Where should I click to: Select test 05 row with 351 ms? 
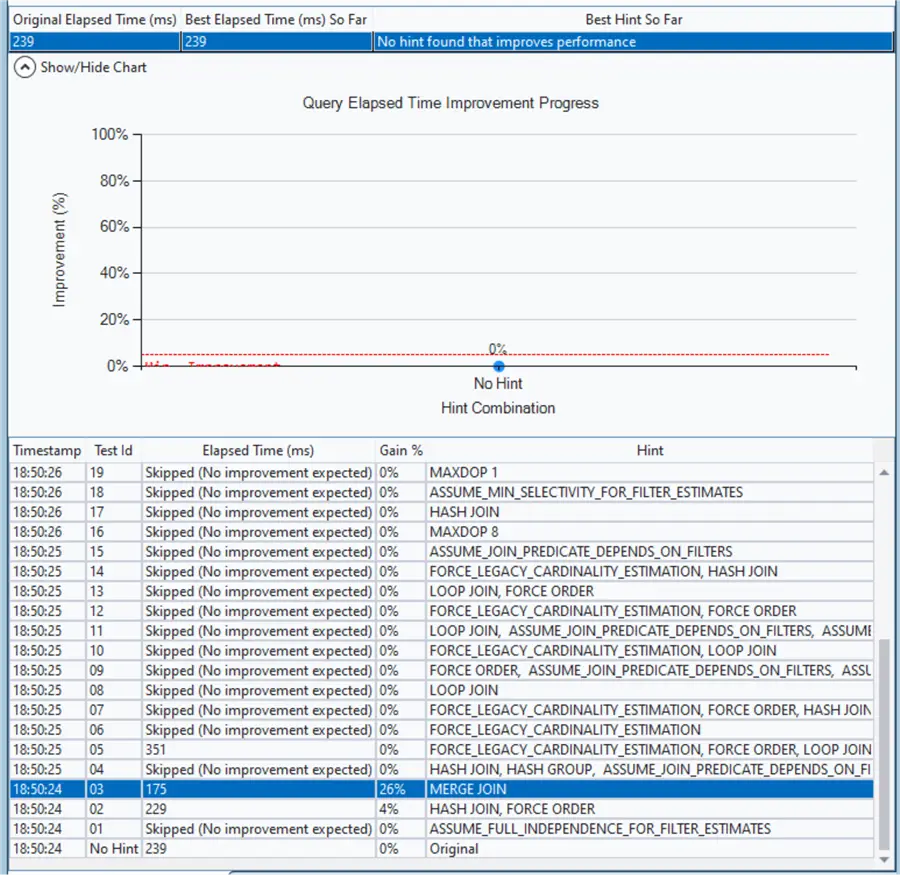tap(441, 749)
